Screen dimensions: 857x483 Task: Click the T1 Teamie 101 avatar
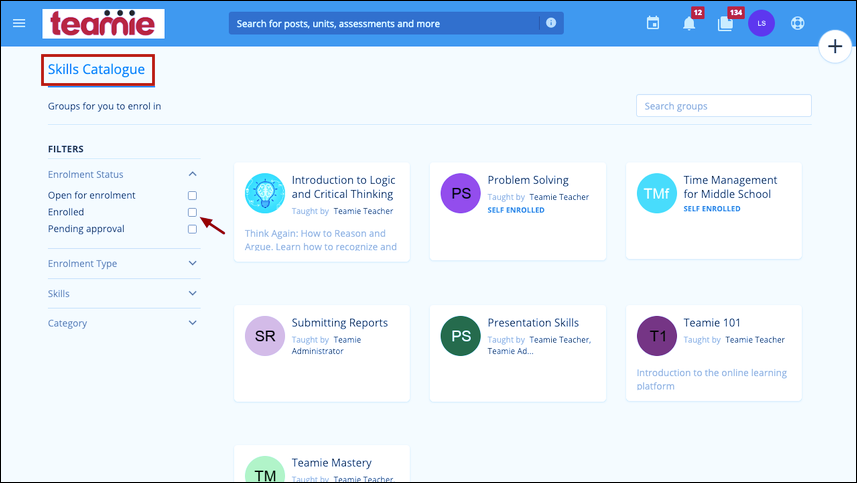656,335
